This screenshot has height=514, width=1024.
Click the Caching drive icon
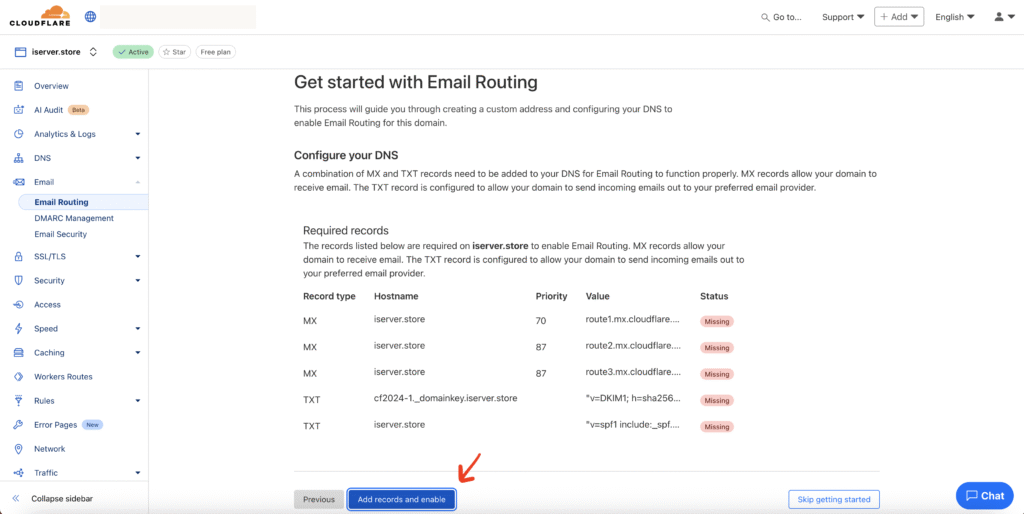[x=19, y=353]
